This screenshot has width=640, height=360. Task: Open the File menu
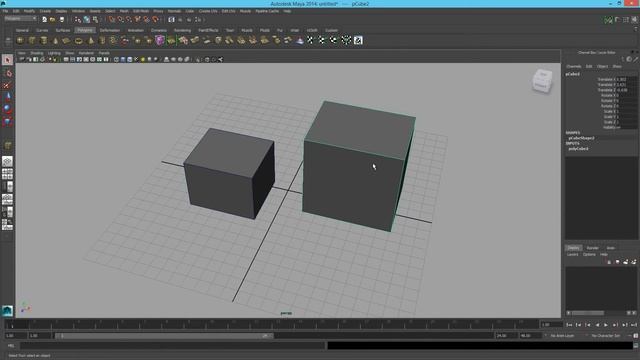click(x=5, y=11)
